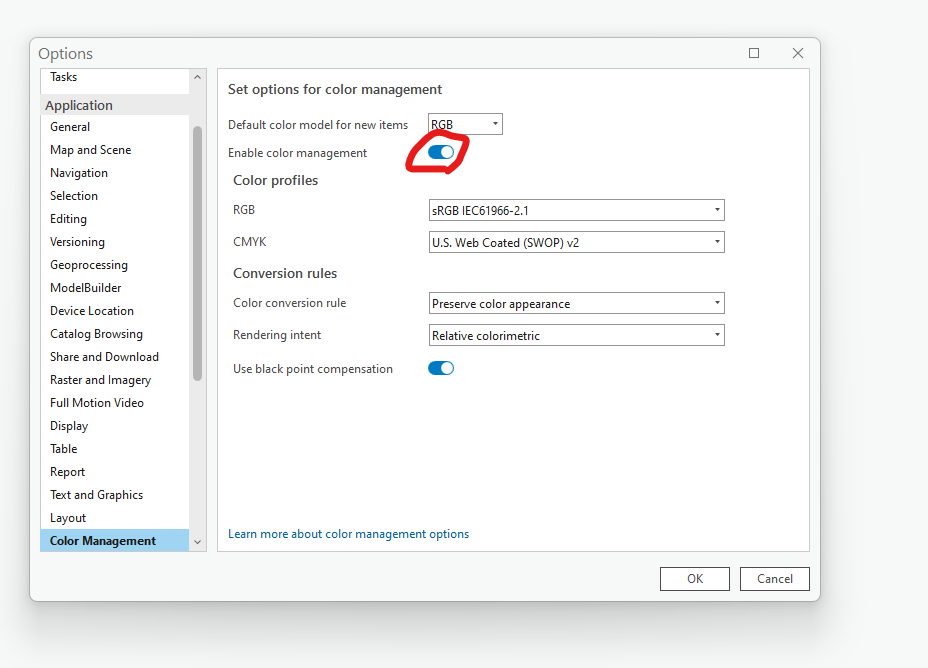928x668 pixels.
Task: Click the sidebar scroll up arrow
Action: pyautogui.click(x=197, y=78)
